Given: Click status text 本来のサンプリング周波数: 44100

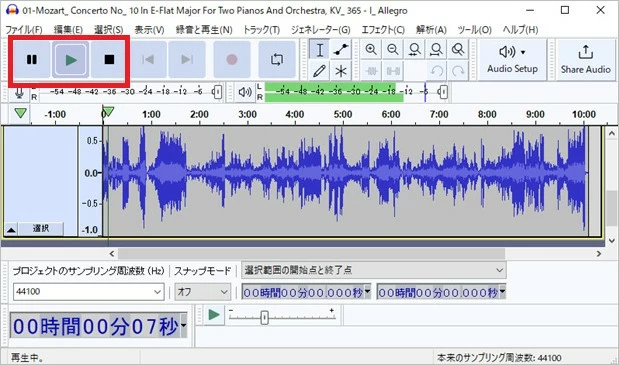Looking at the screenshot, I should click(x=499, y=358).
